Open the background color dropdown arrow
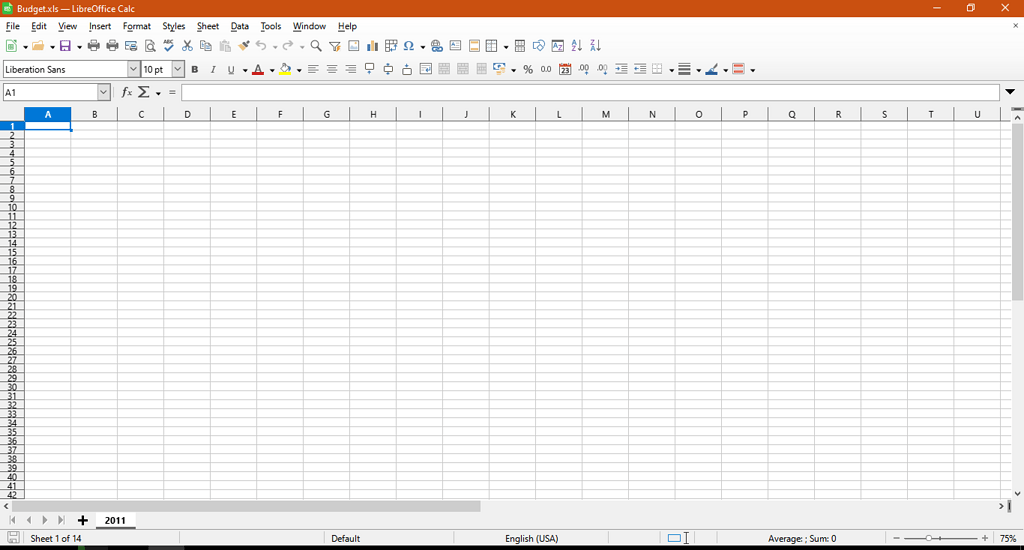Viewport: 1024px width, 550px height. click(299, 70)
